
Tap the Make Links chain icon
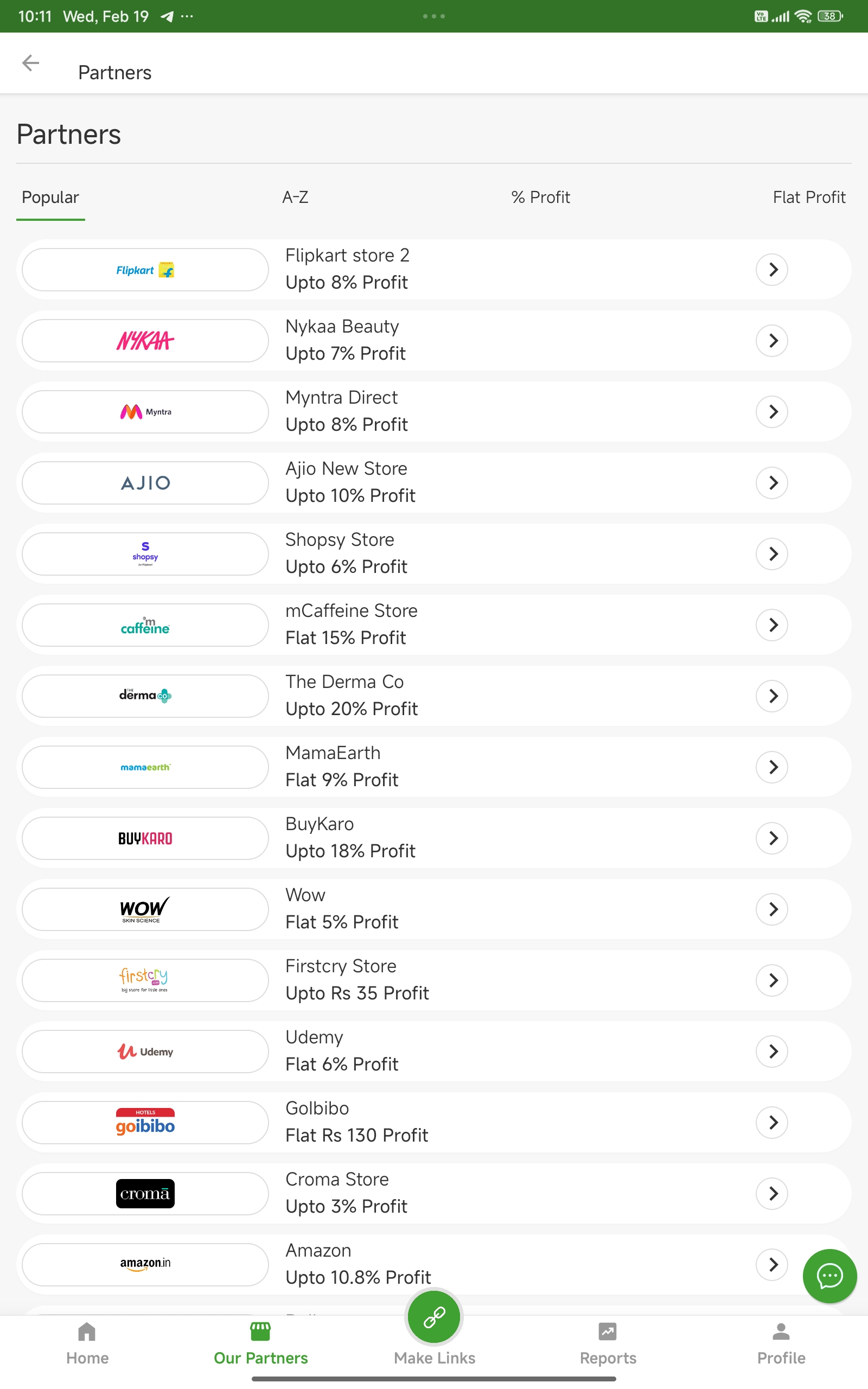click(x=434, y=1317)
